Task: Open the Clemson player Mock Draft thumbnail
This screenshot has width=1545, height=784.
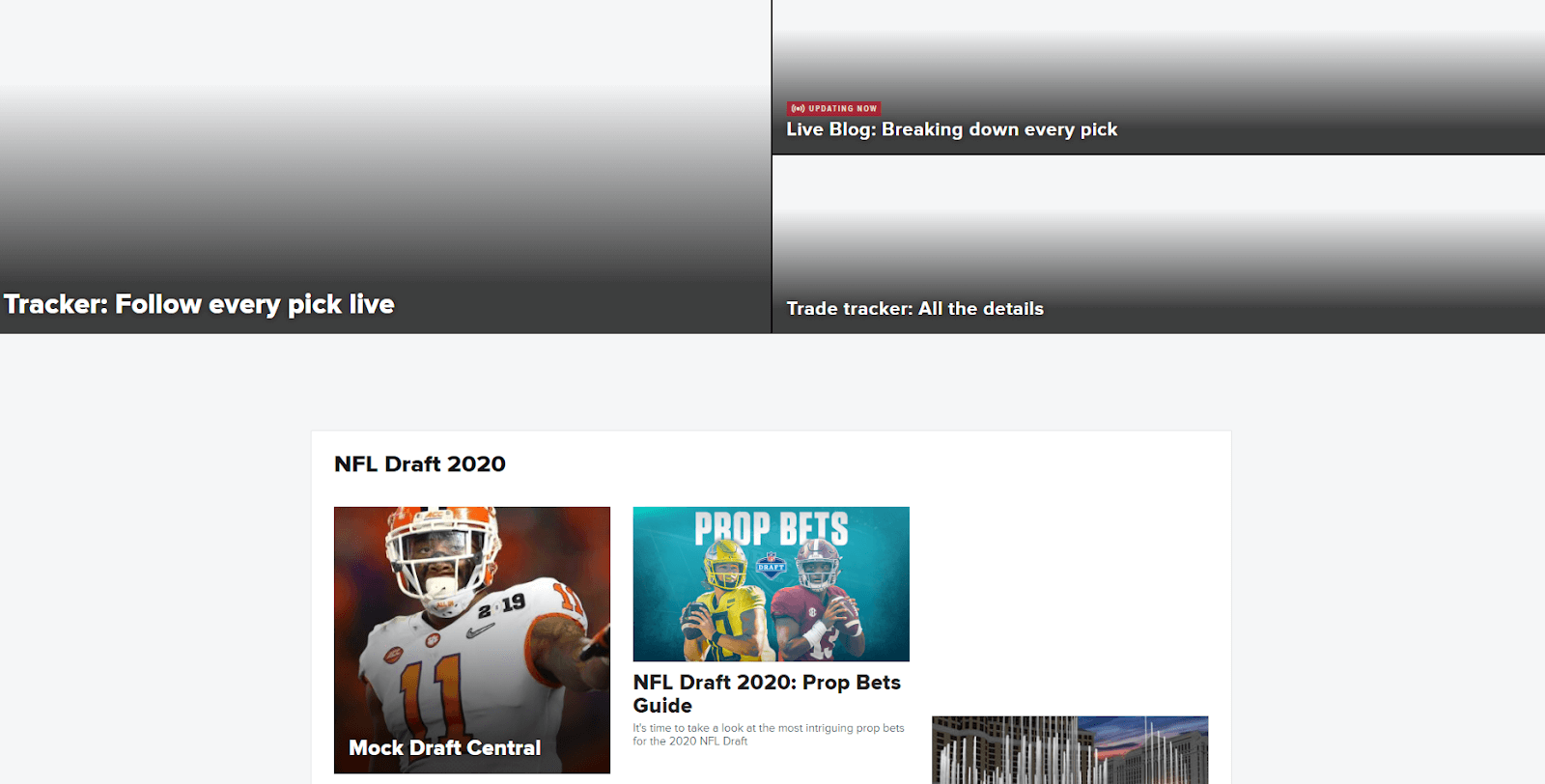Action: (x=472, y=639)
